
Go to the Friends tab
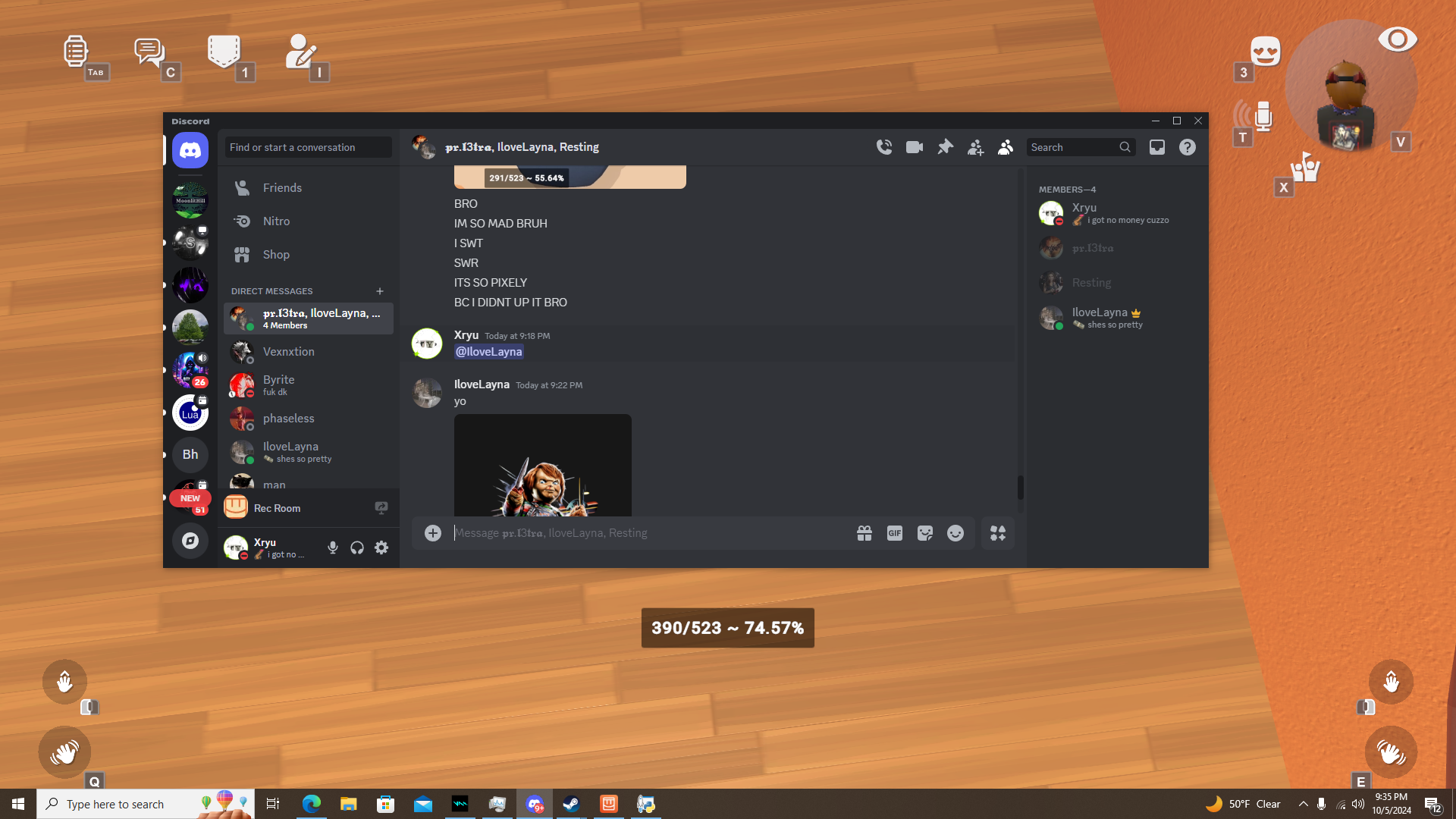pyautogui.click(x=282, y=188)
